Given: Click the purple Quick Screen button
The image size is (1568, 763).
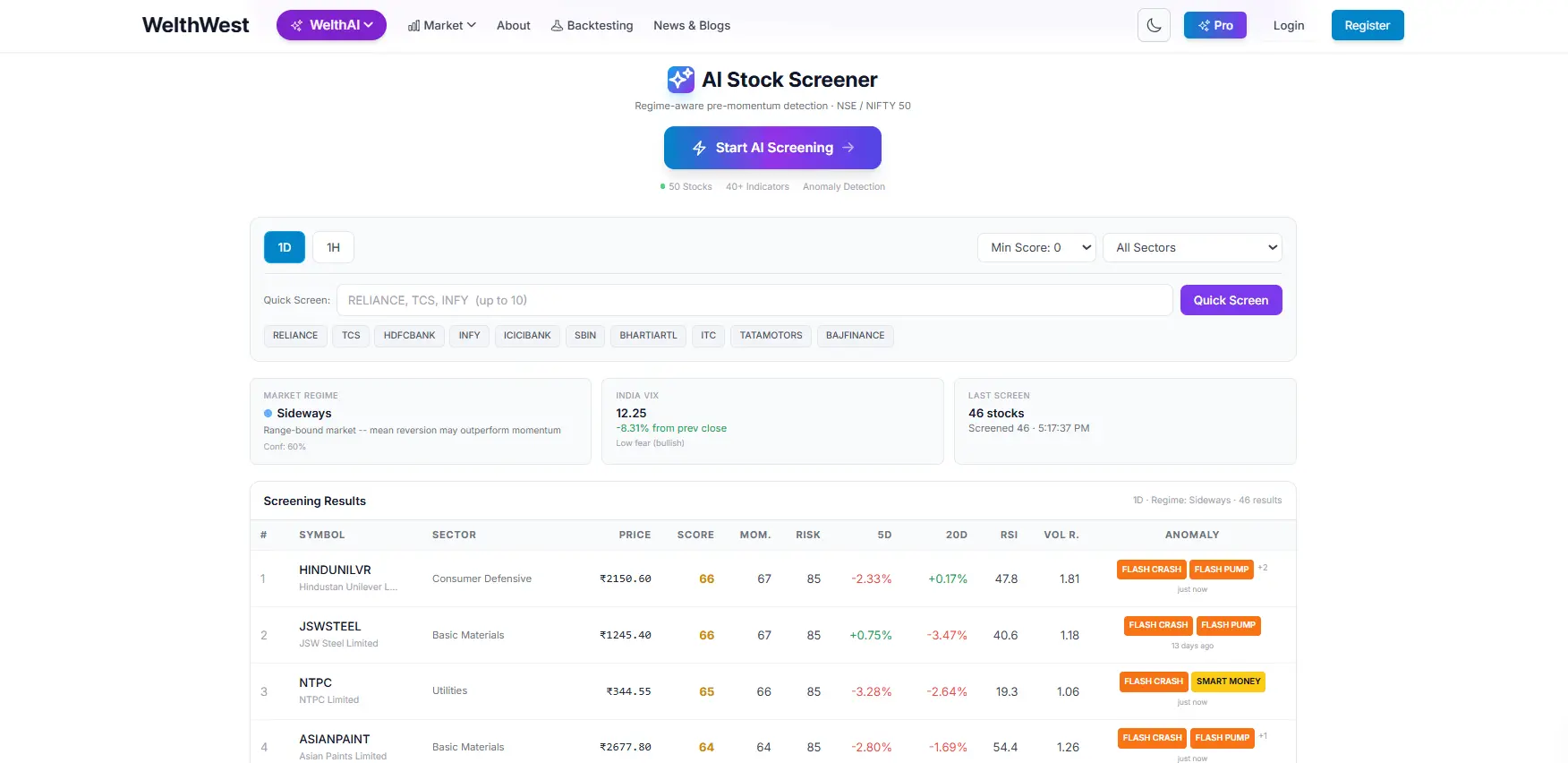Looking at the screenshot, I should click(x=1231, y=300).
